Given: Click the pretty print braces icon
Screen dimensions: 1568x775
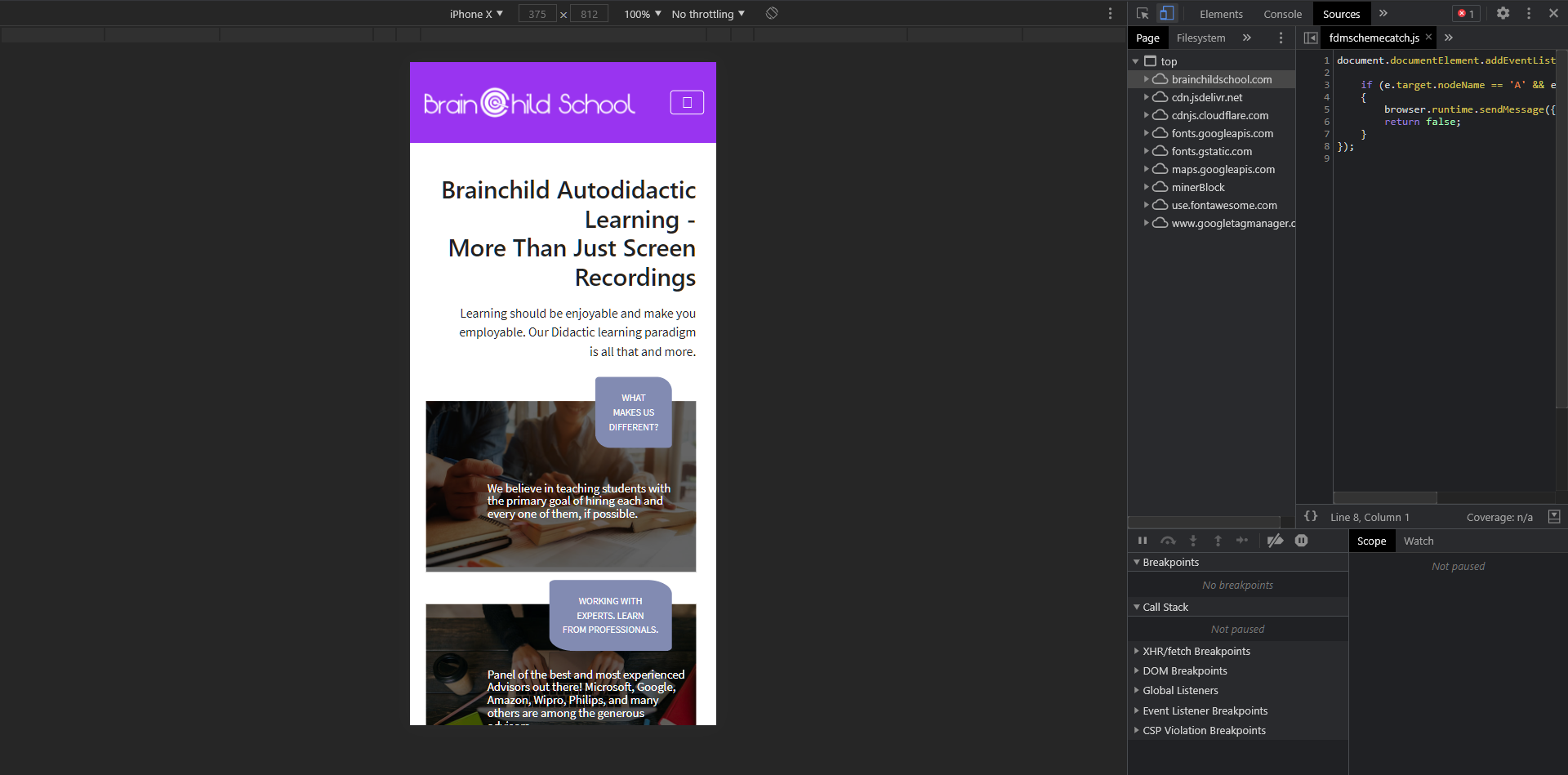Looking at the screenshot, I should coord(1311,516).
